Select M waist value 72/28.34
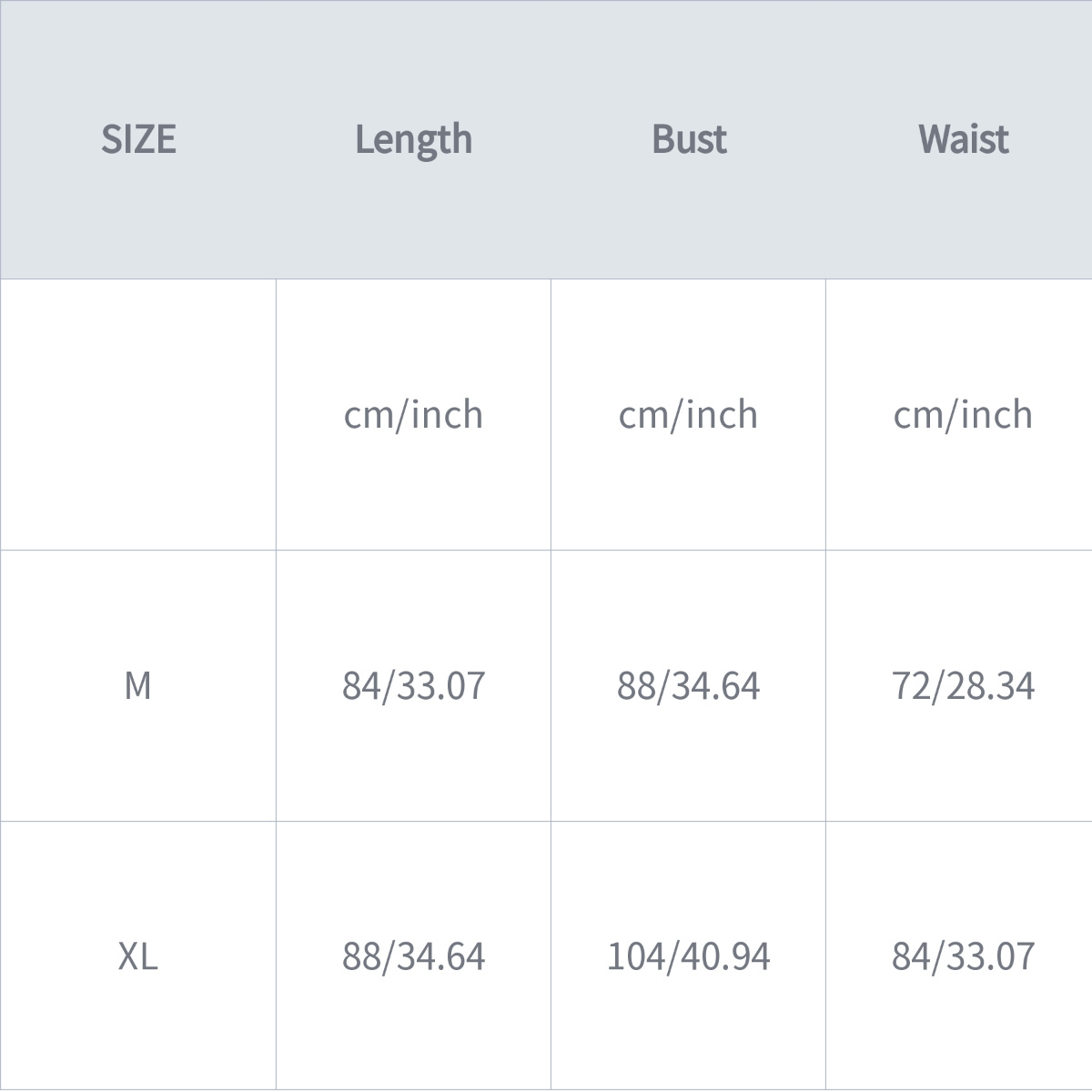Viewport: 1092px width, 1092px height. 963,685
